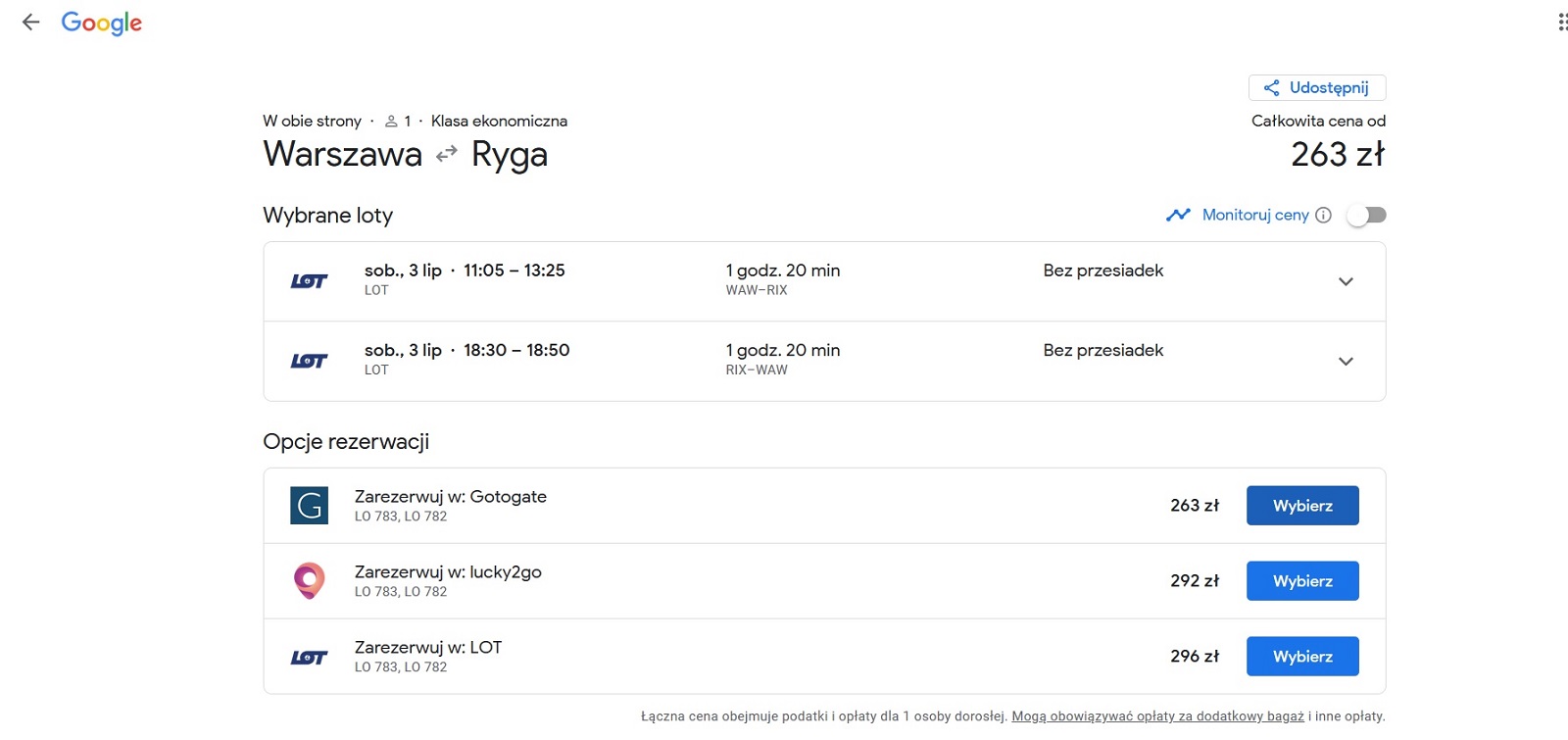Screen dimensions: 1568x740
Task: Click LOT logo on 18:30 flight row
Action: coord(309,361)
